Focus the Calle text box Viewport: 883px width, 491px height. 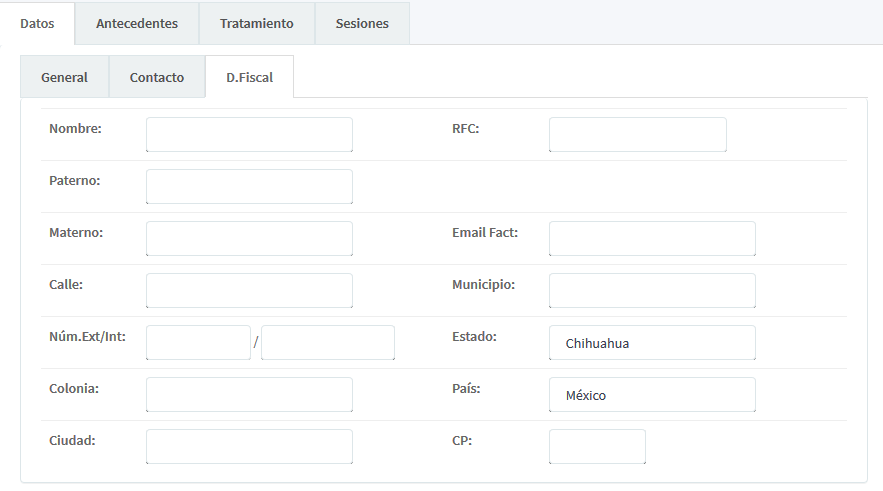point(249,290)
